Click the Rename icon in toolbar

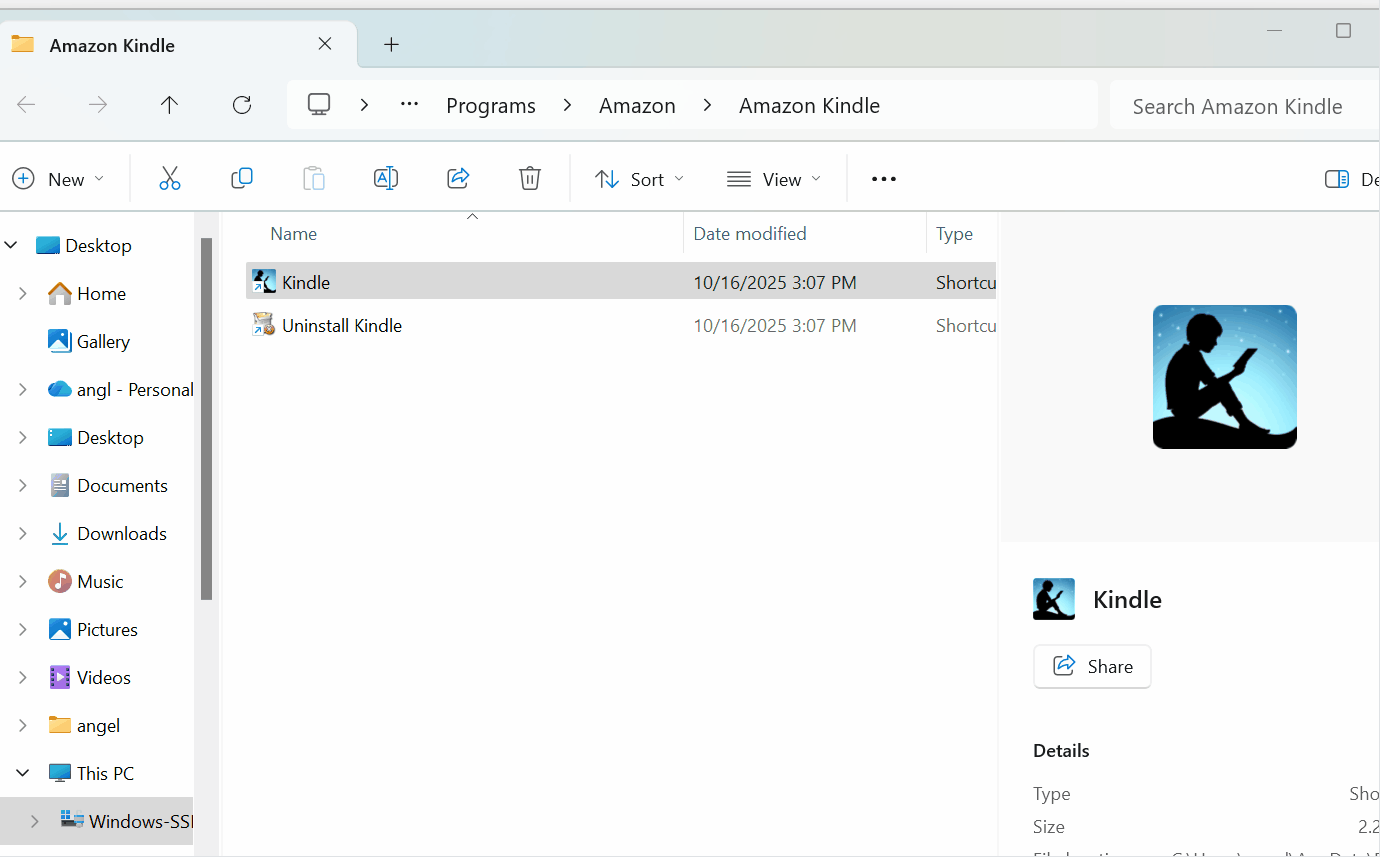[386, 179]
